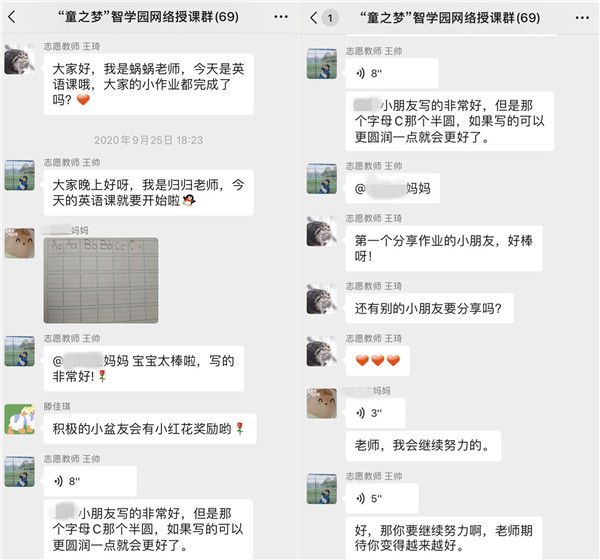
Task: Tap the red flower reward message from 滕佳琪
Action: pos(150,429)
